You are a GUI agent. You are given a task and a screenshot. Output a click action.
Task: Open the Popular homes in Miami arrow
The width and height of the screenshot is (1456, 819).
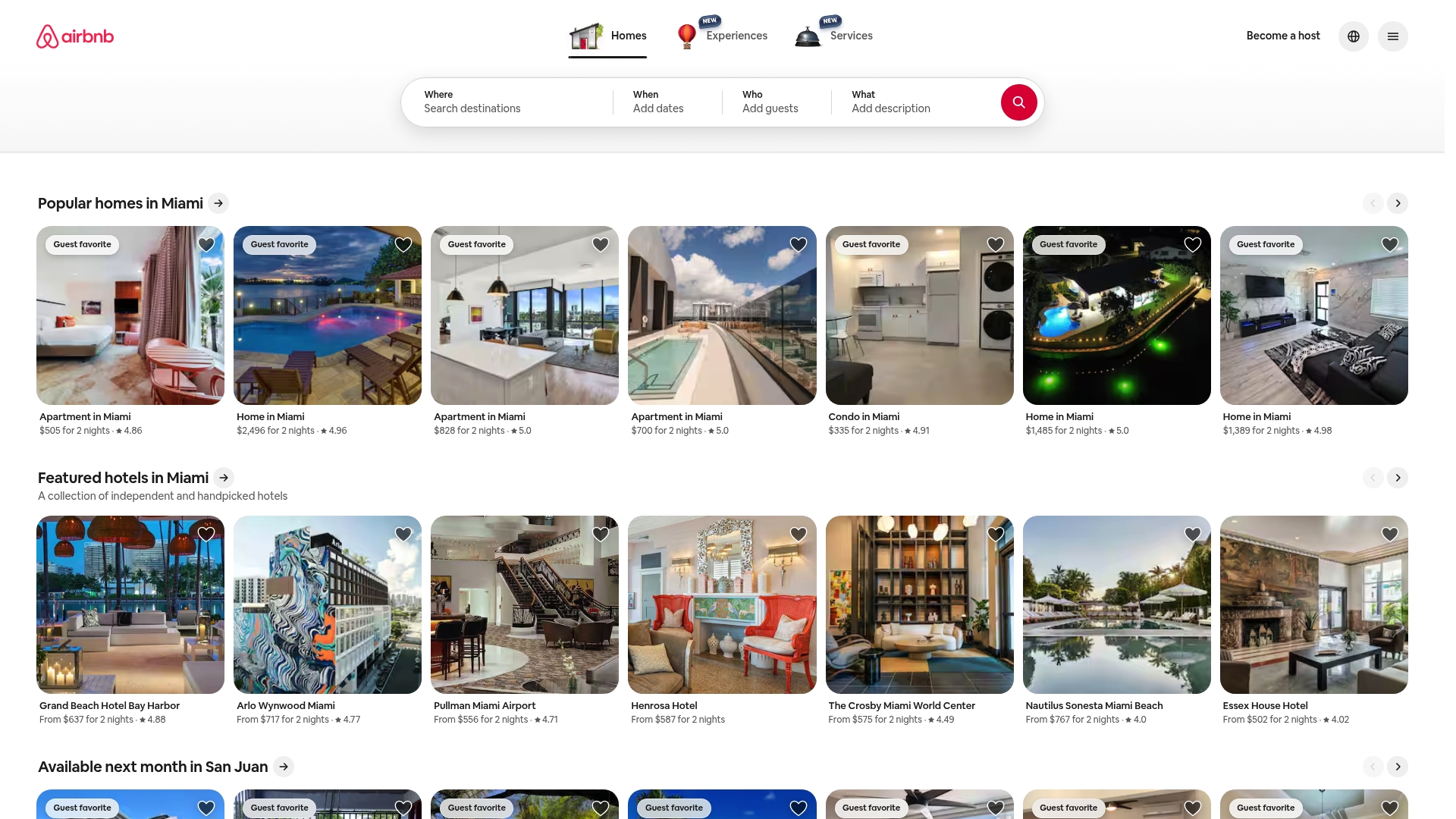coord(218,203)
